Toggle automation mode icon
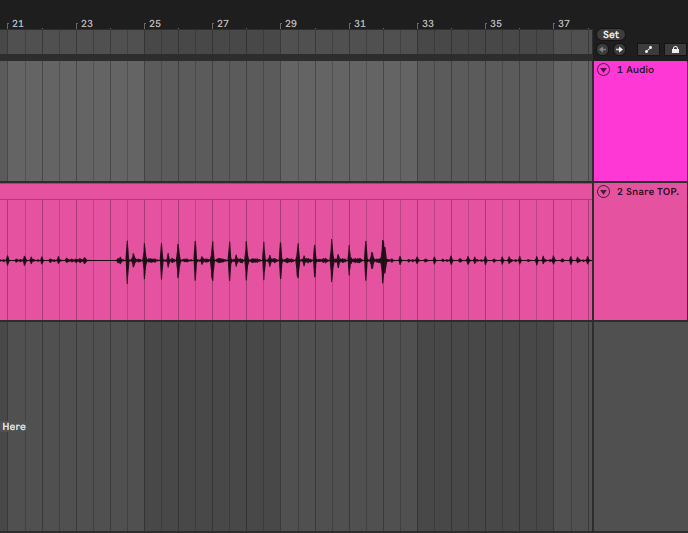This screenshot has width=688, height=533. [x=648, y=50]
